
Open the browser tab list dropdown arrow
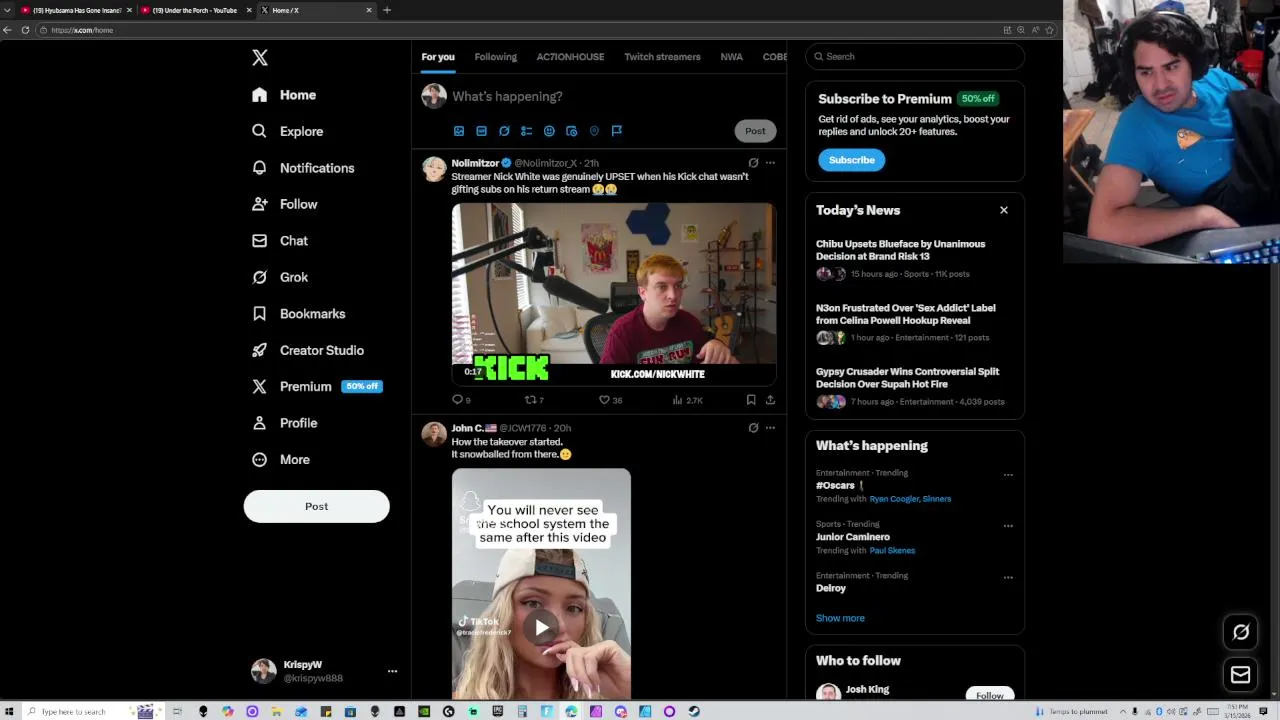pos(7,10)
